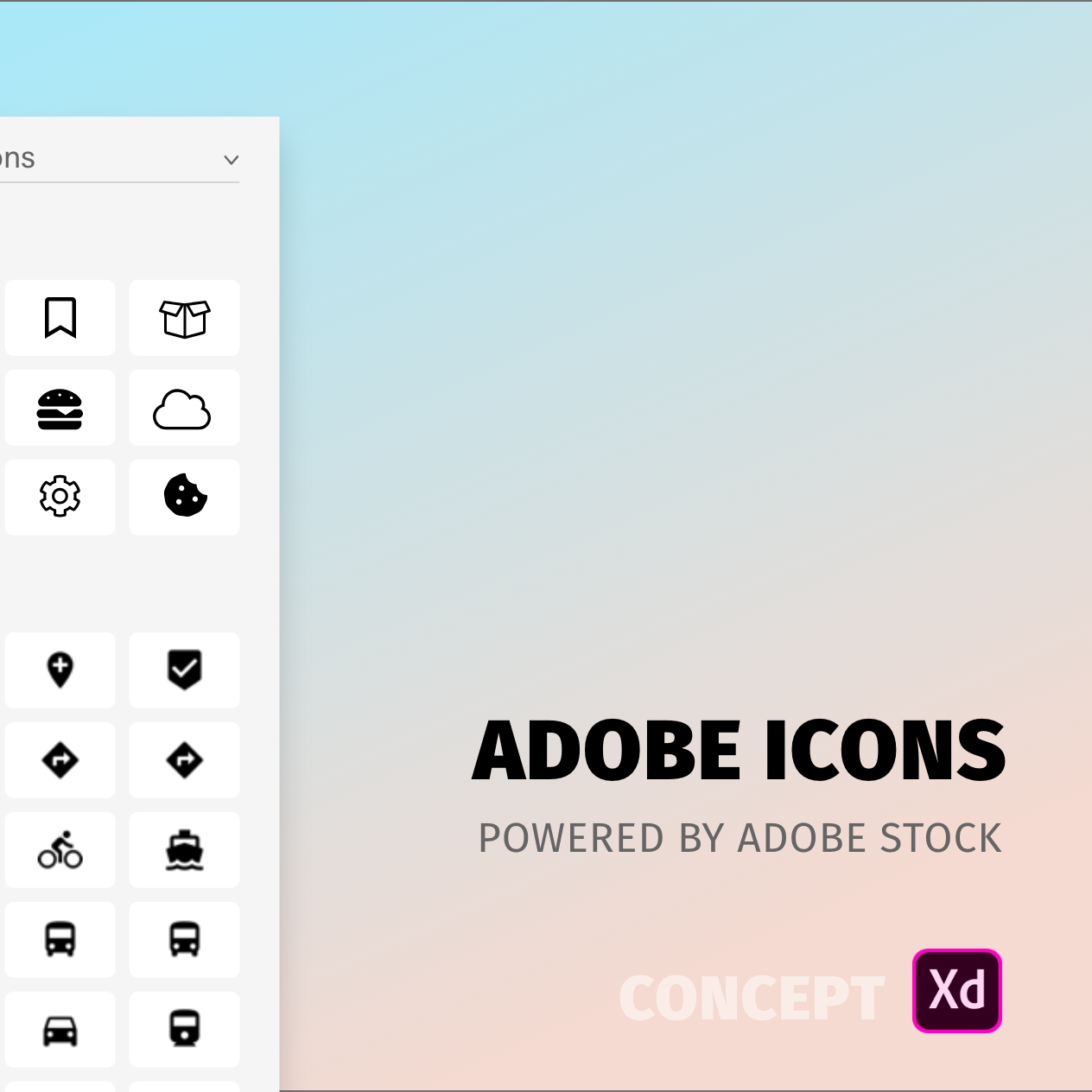Select the left bus icon
1092x1092 pixels.
pyautogui.click(x=60, y=940)
